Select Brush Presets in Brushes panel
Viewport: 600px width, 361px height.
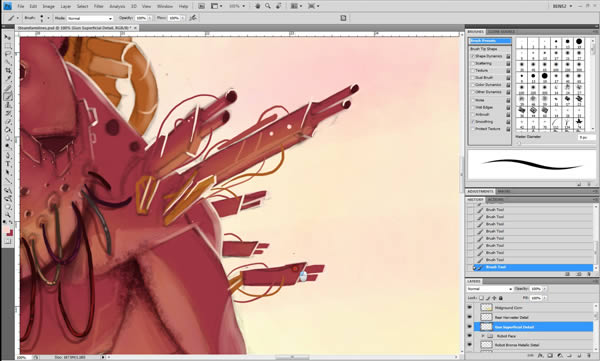[x=490, y=41]
